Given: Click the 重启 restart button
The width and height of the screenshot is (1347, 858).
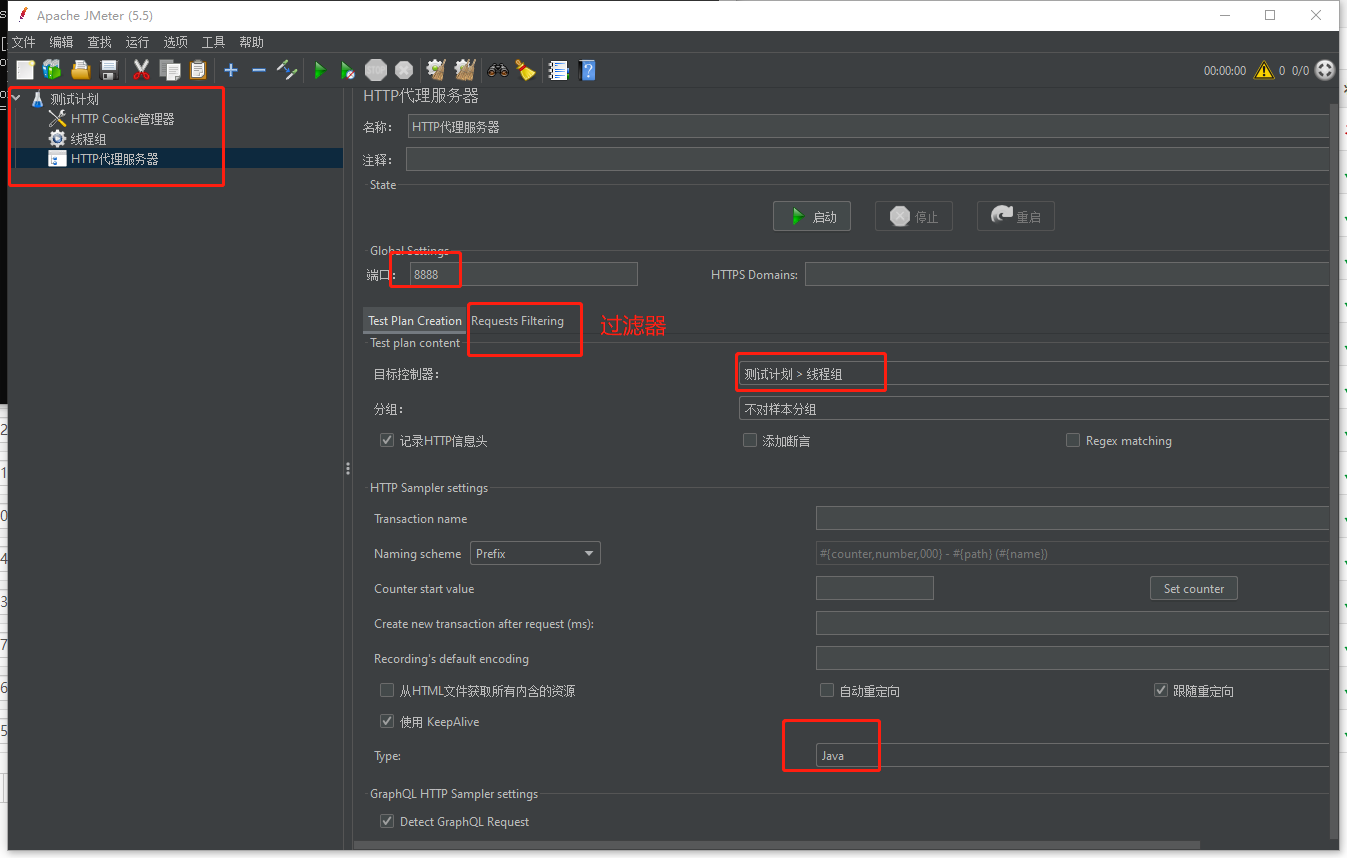Looking at the screenshot, I should click(1016, 216).
